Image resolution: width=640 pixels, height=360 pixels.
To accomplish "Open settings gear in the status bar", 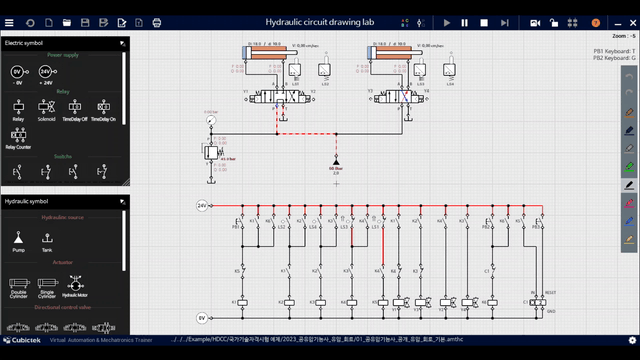I will pyautogui.click(x=632, y=340).
